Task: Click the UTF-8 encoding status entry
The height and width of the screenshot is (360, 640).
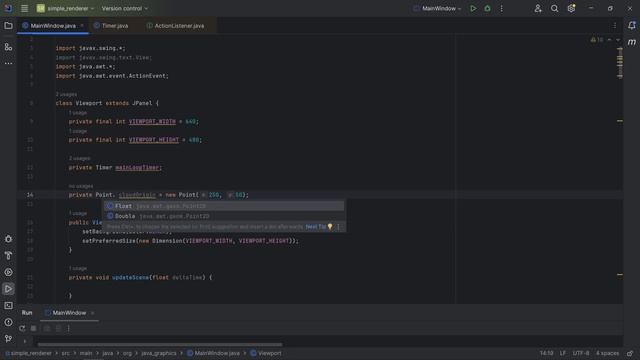Action: 581,353
